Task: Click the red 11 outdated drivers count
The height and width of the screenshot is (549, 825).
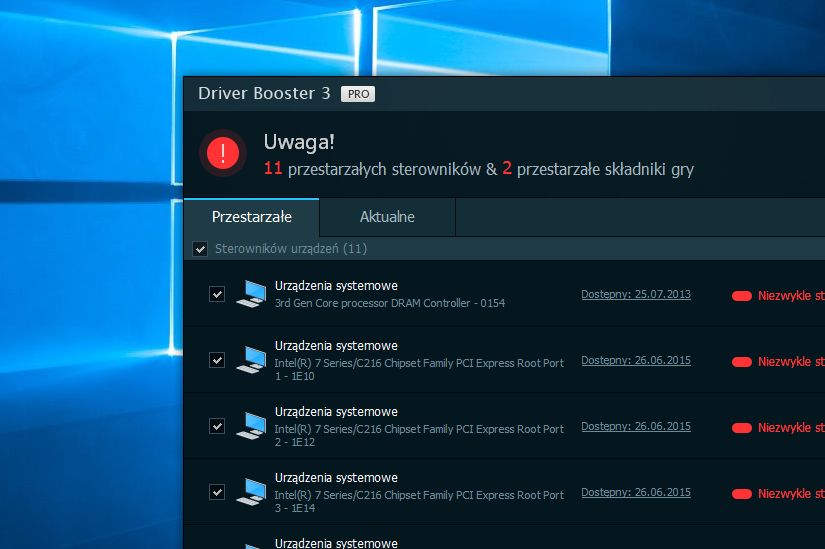Action: pyautogui.click(x=273, y=168)
